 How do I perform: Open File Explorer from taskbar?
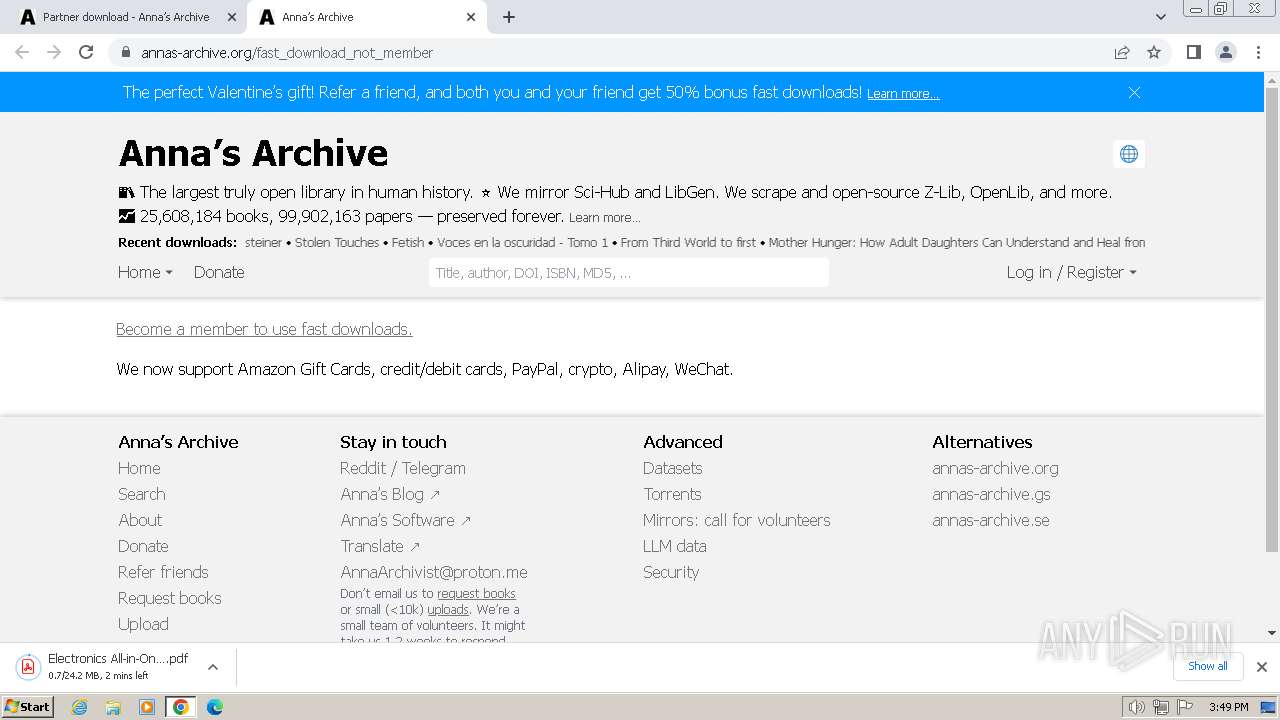[x=113, y=706]
